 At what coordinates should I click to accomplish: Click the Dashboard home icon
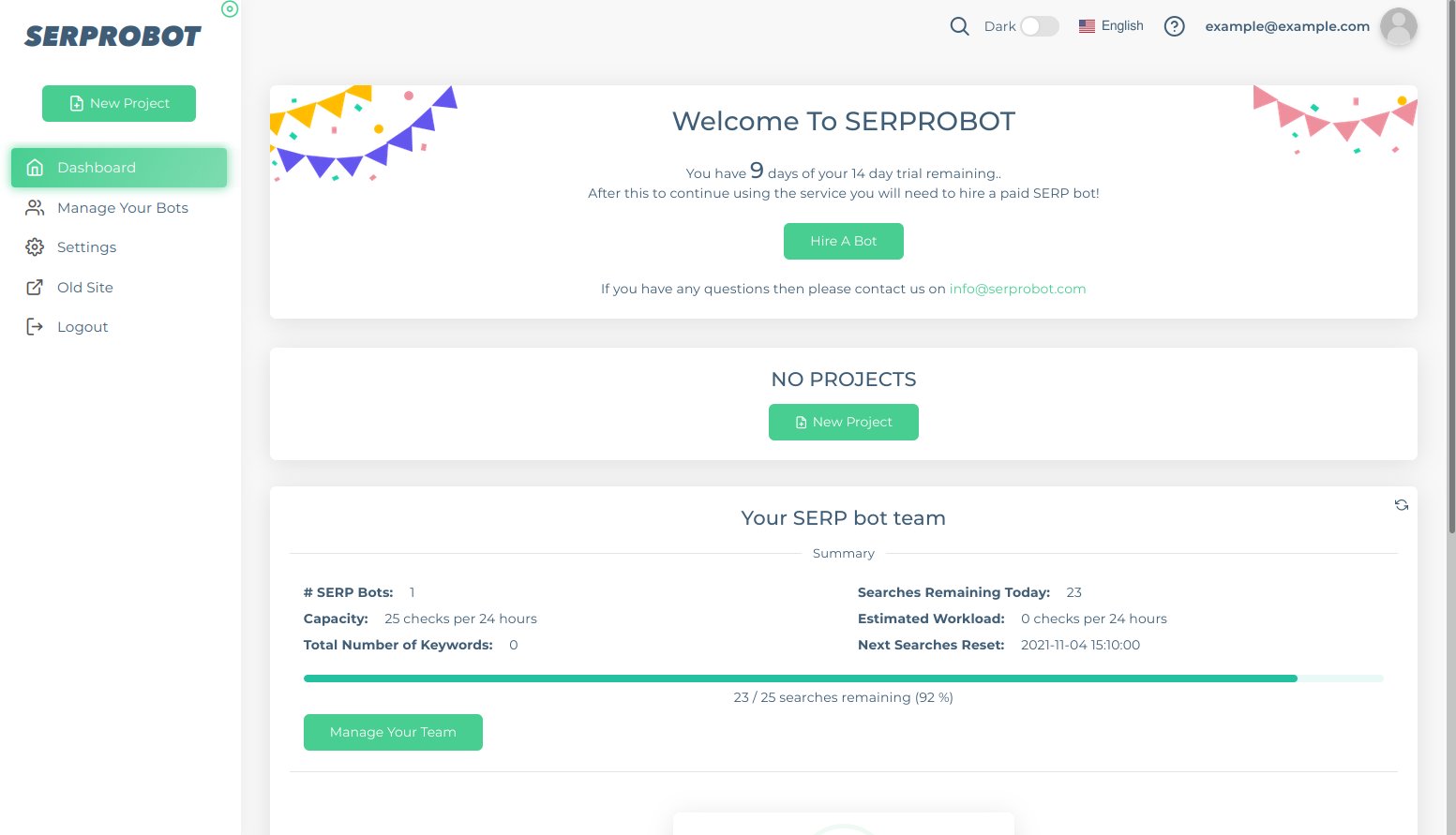35,168
